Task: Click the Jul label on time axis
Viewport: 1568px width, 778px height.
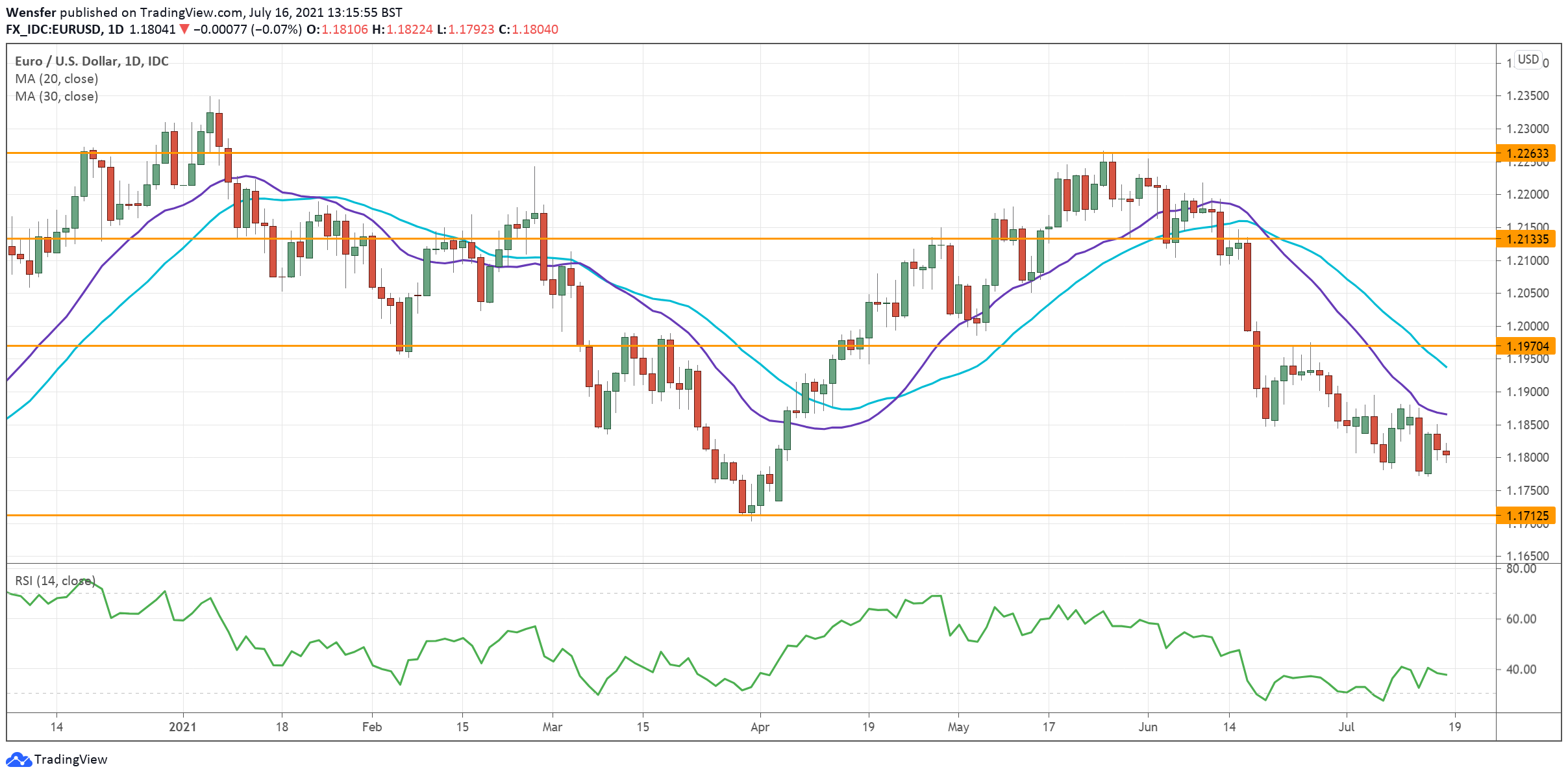Action: (1346, 727)
